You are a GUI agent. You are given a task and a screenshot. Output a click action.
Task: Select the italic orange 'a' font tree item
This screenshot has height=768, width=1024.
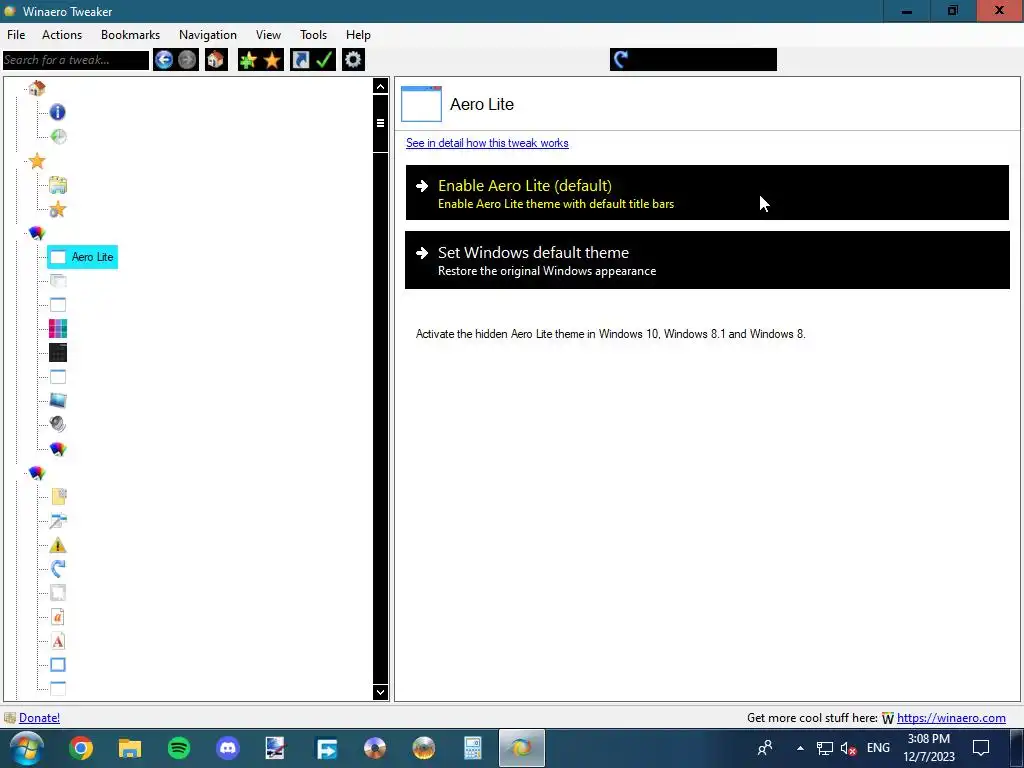tap(58, 616)
